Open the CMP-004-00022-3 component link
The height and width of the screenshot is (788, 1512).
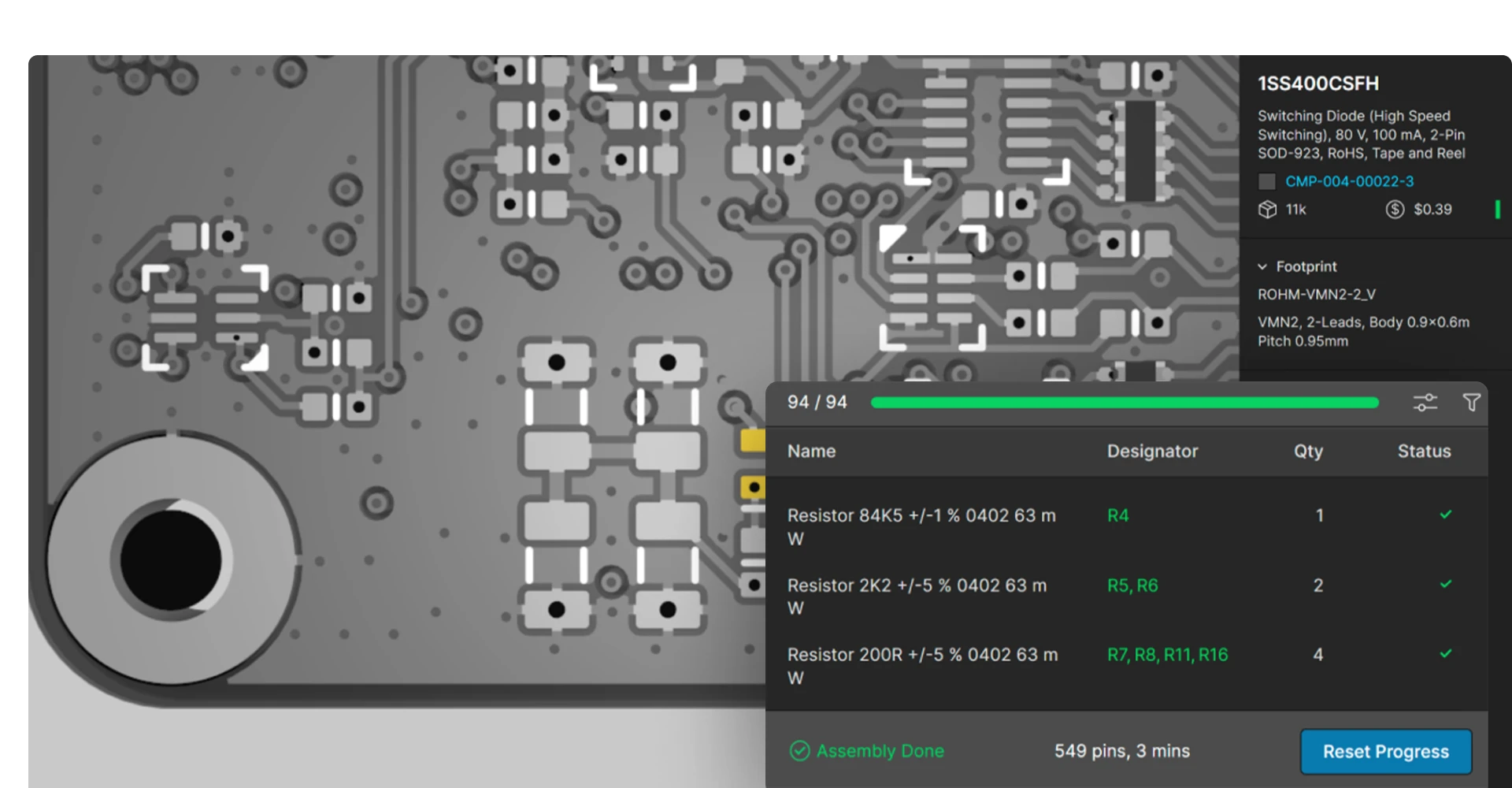click(x=1350, y=181)
